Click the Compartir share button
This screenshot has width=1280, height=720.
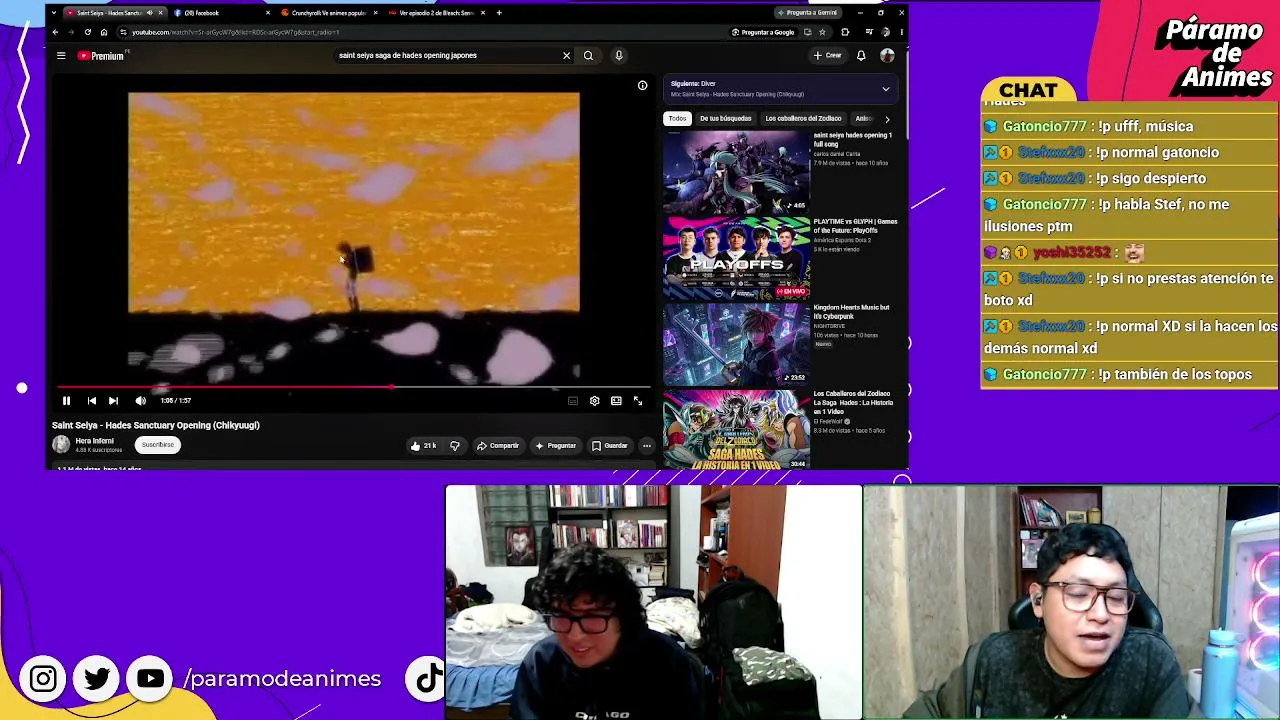497,446
